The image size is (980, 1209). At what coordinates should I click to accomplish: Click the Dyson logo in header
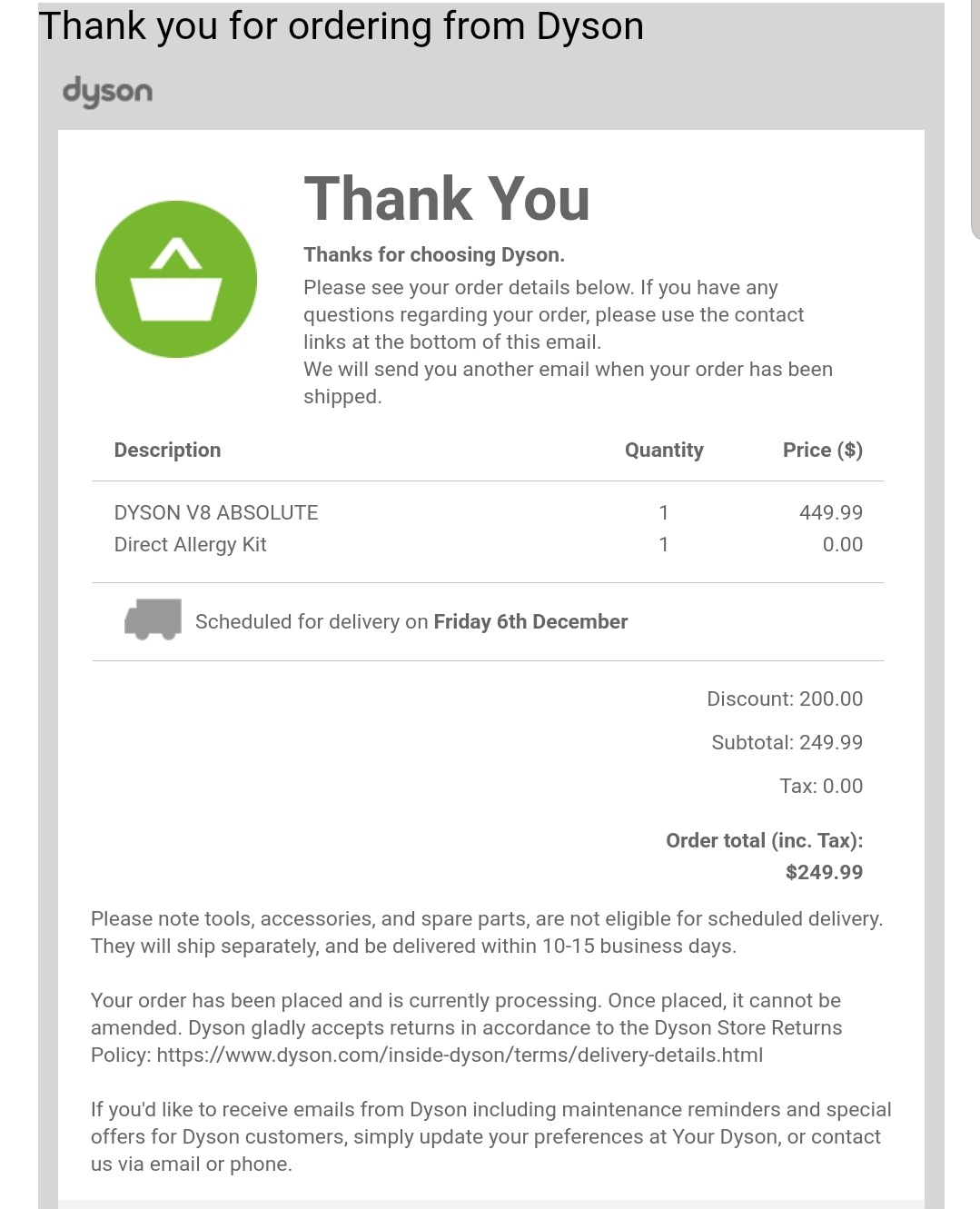click(107, 92)
